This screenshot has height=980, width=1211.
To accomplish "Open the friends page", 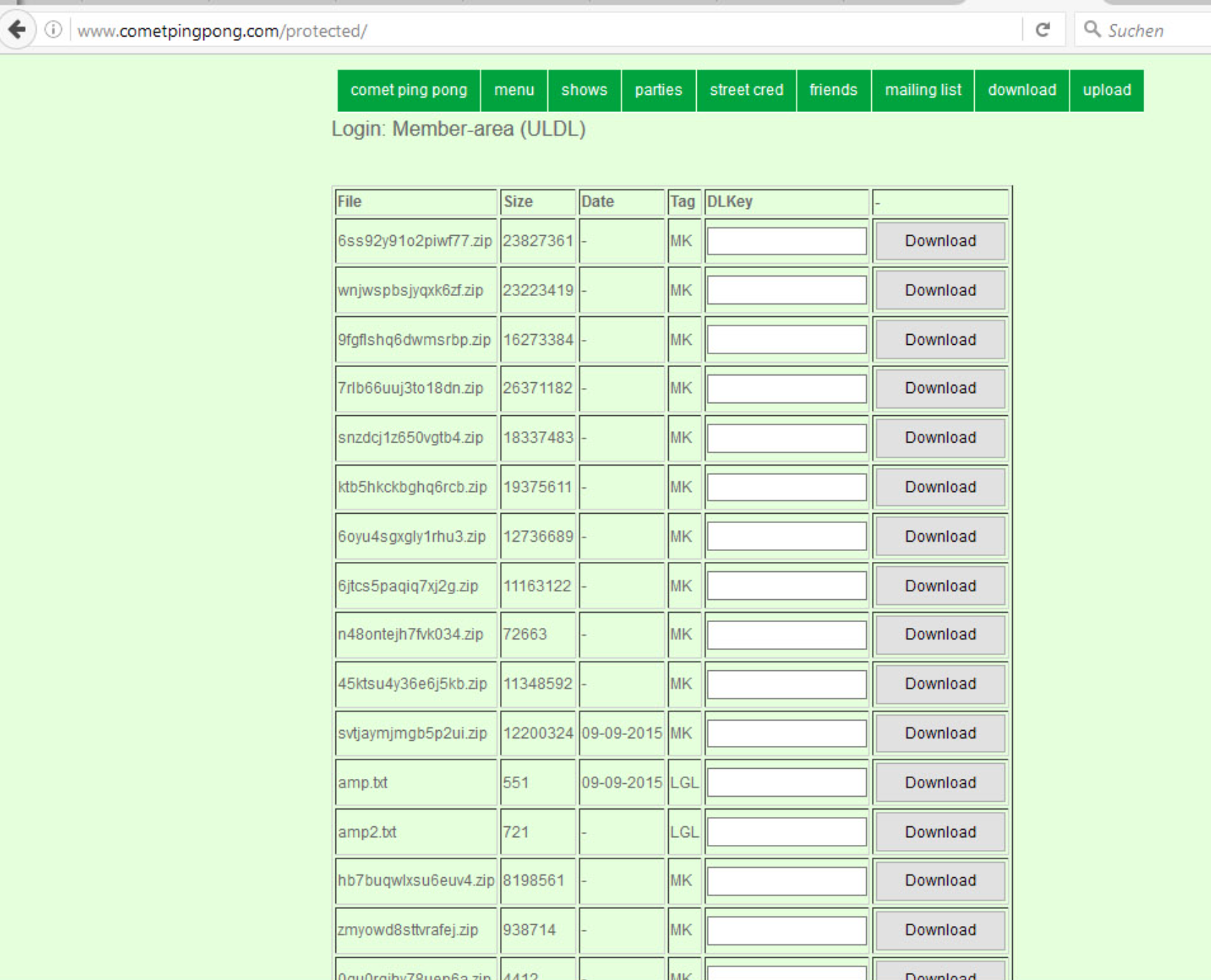I will (x=833, y=91).
